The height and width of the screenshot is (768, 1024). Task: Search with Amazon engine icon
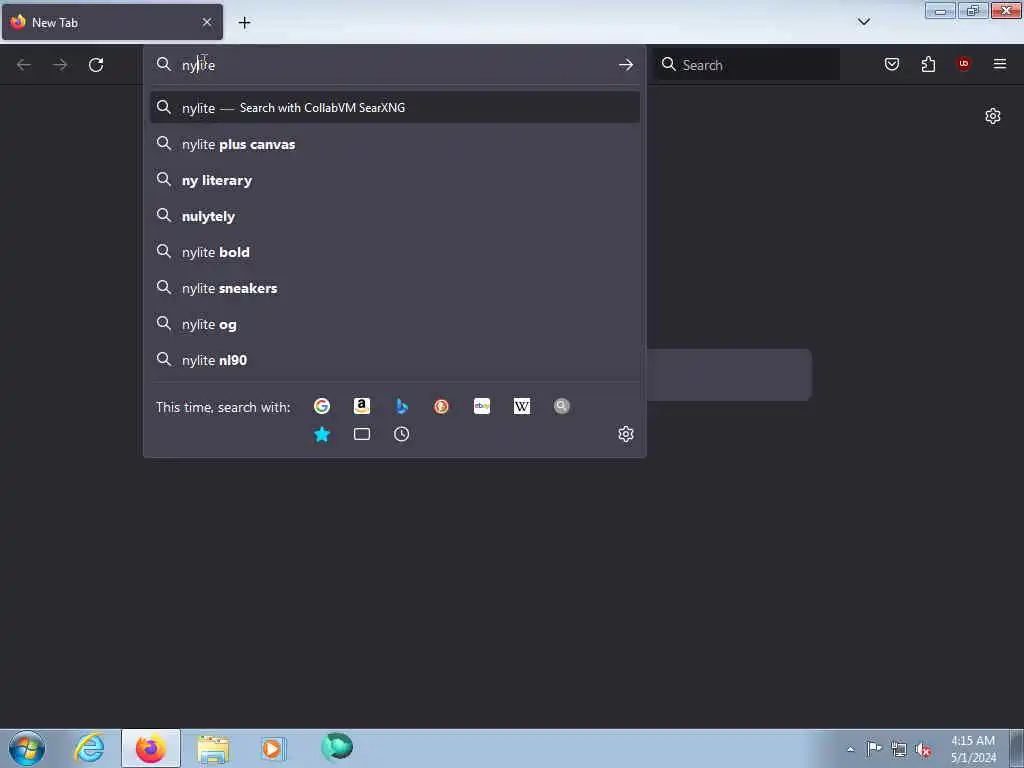click(362, 406)
